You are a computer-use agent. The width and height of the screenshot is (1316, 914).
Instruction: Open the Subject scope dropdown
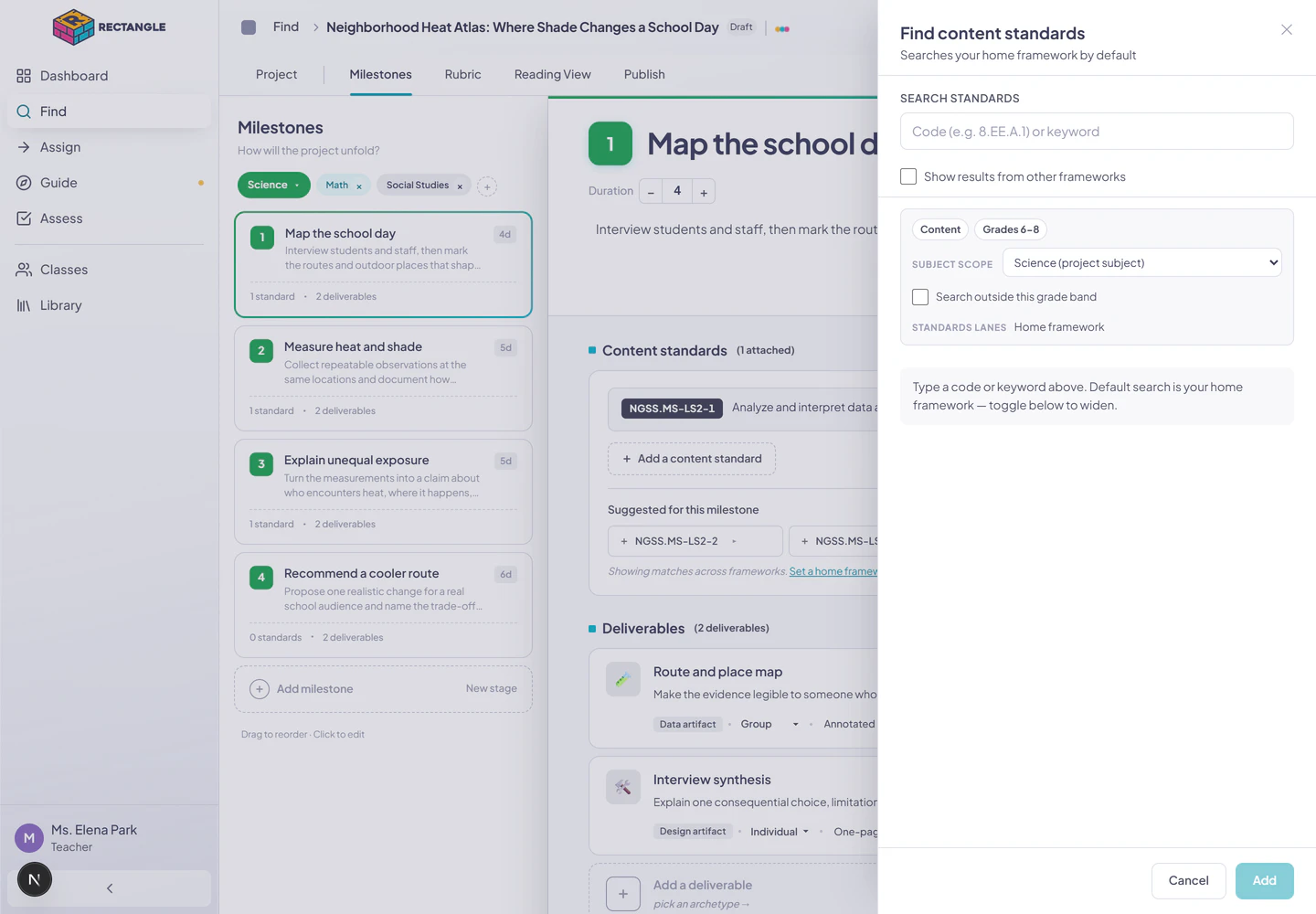click(1142, 263)
